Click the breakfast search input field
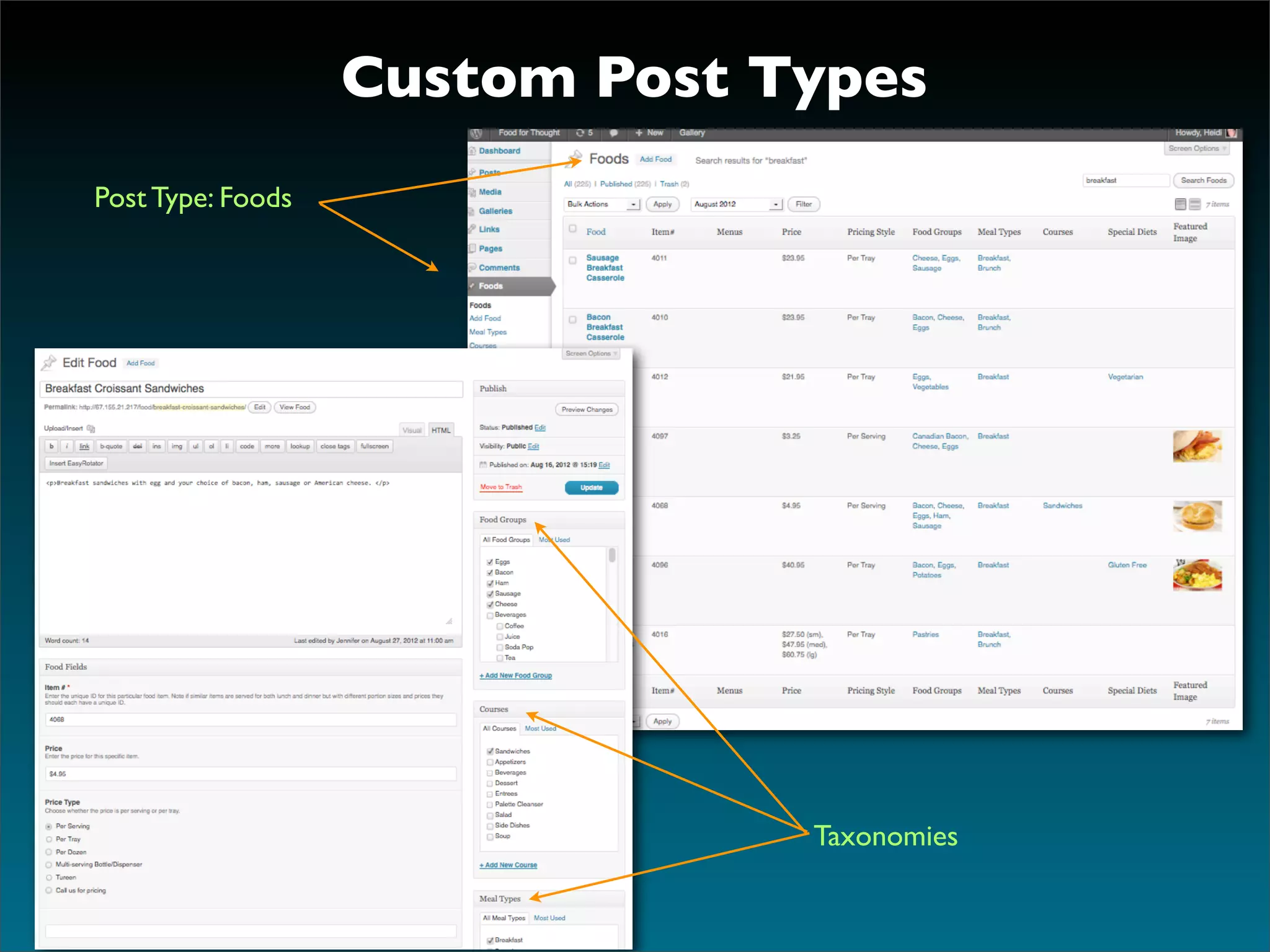 (x=1126, y=180)
